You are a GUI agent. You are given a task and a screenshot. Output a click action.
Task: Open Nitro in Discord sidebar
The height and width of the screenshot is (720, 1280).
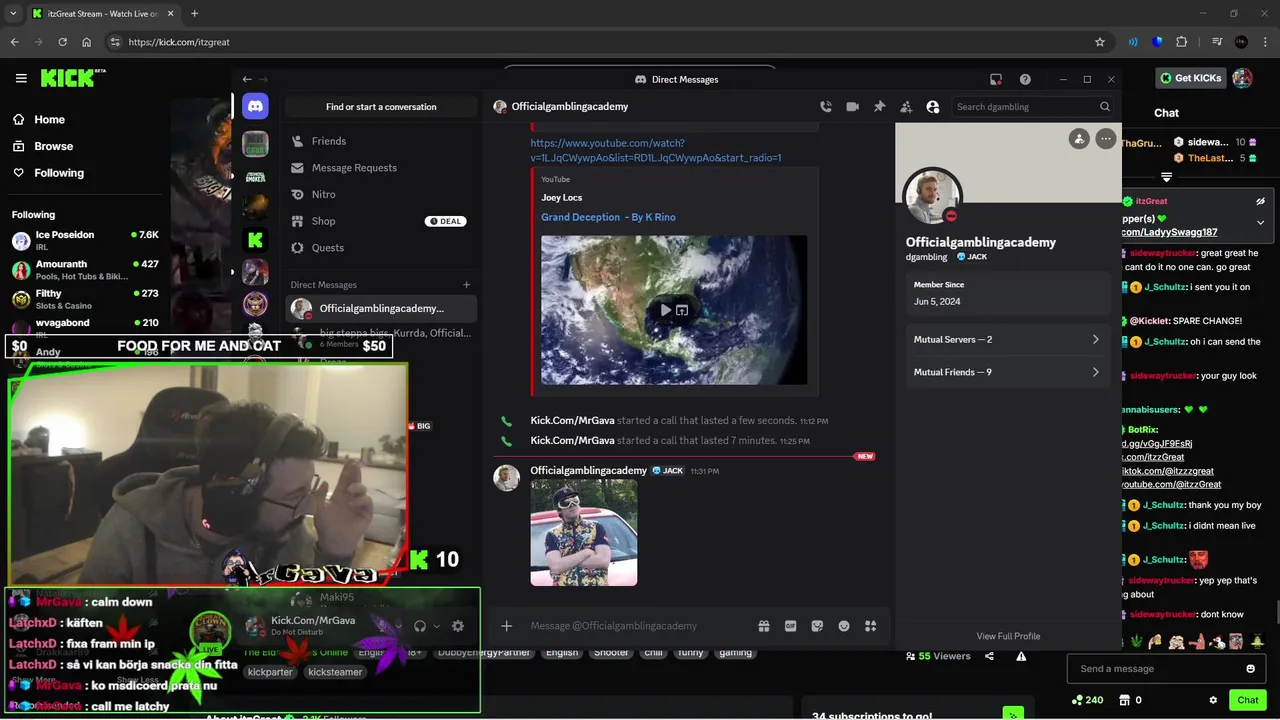click(x=380, y=194)
